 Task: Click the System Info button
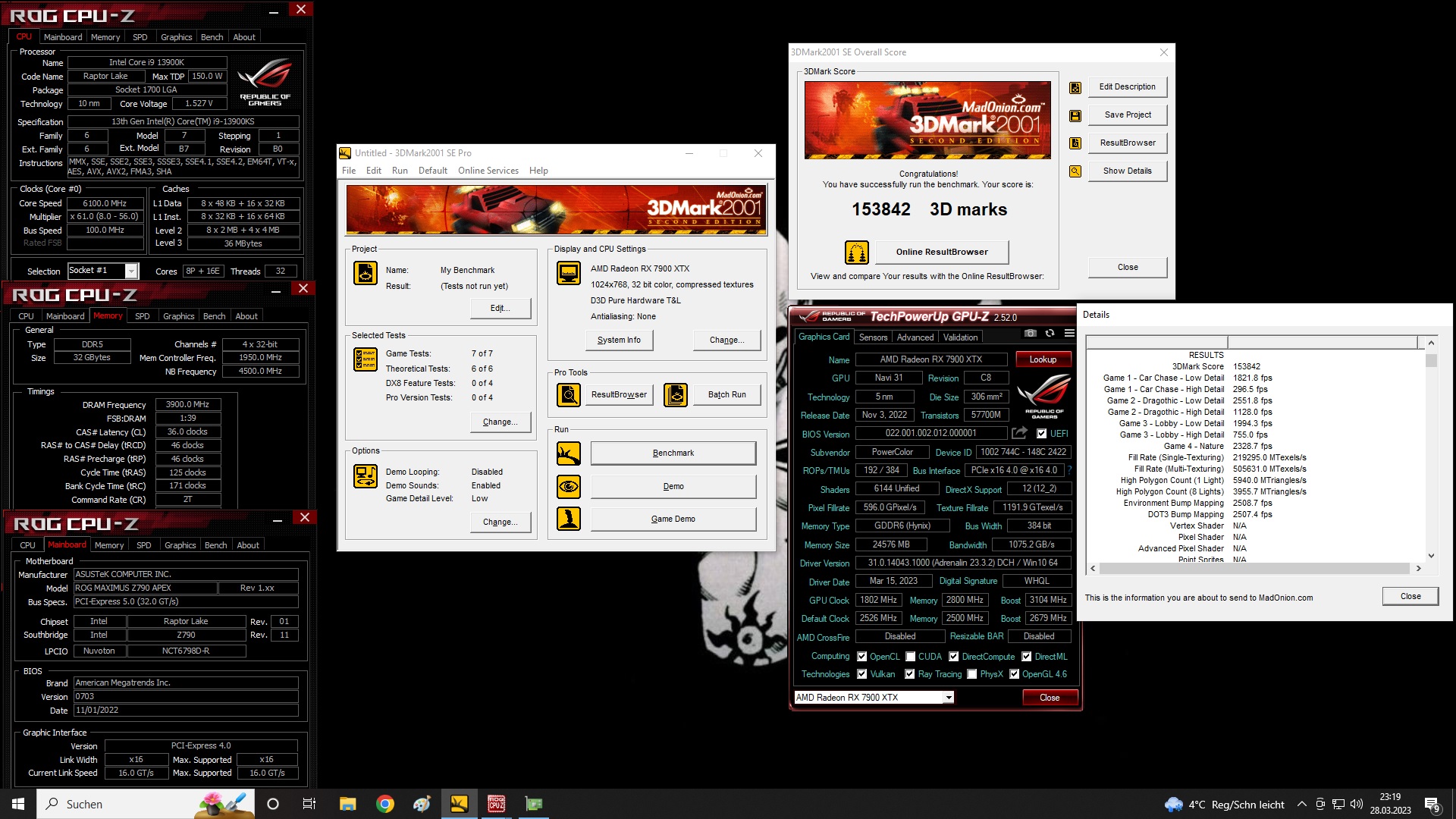click(619, 340)
